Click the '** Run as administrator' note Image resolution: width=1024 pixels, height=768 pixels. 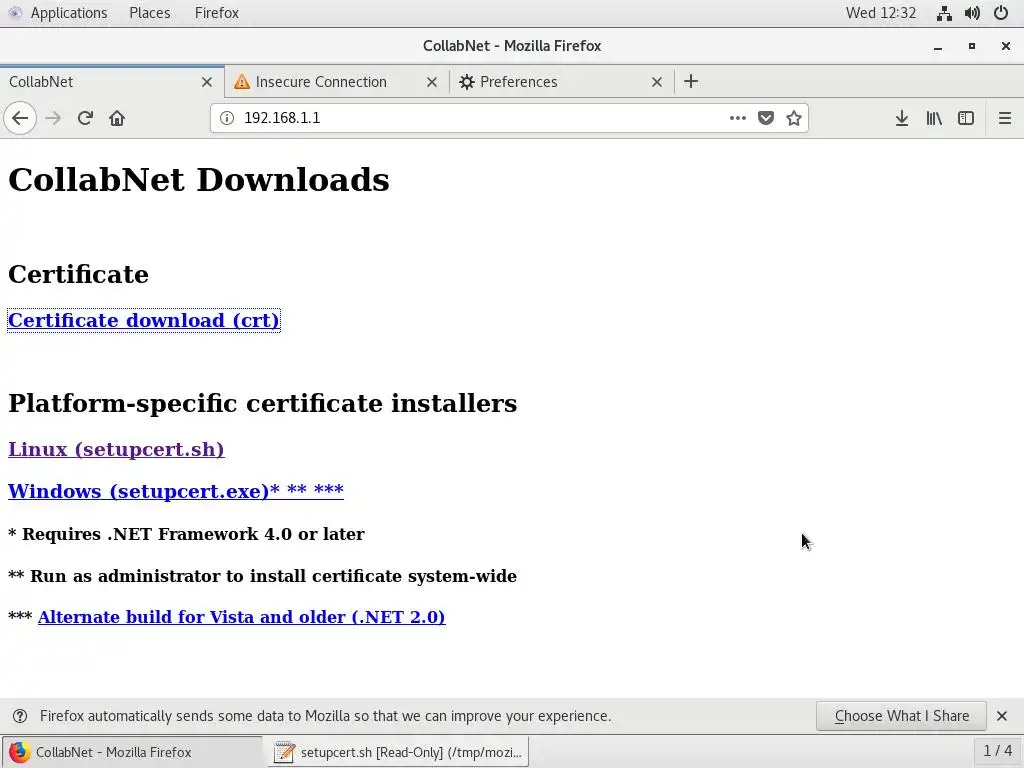coord(263,576)
